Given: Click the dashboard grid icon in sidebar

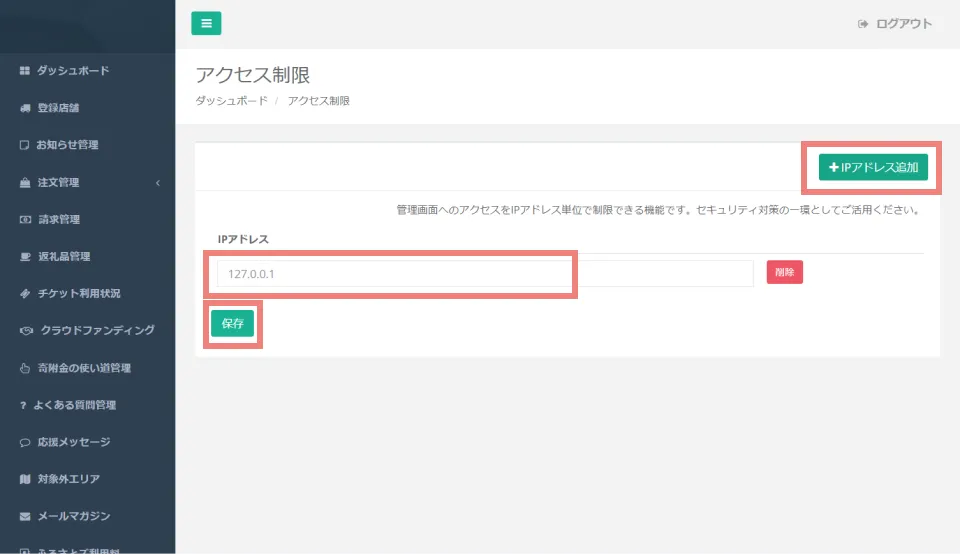Looking at the screenshot, I should [25, 71].
